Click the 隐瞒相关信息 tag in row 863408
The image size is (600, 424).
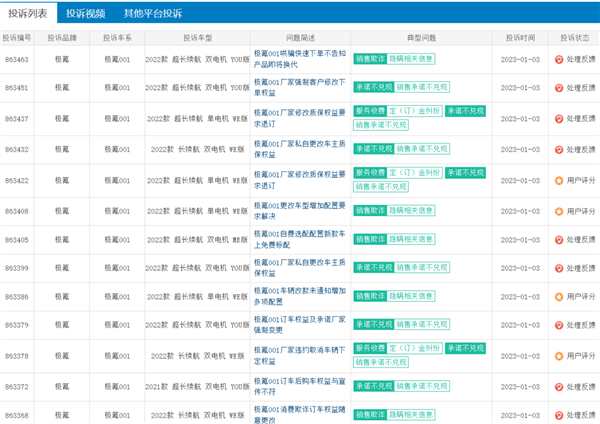(411, 210)
